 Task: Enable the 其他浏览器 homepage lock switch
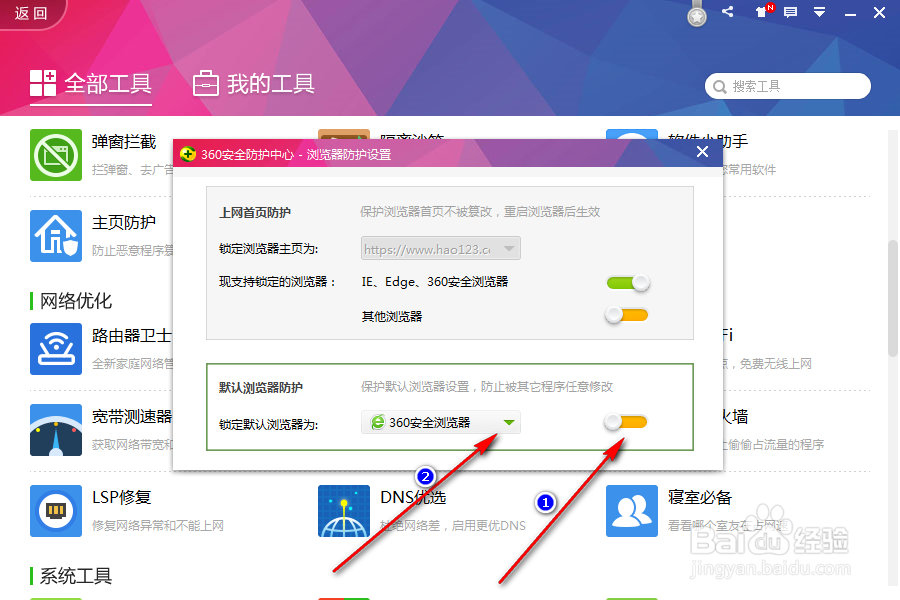pos(626,315)
